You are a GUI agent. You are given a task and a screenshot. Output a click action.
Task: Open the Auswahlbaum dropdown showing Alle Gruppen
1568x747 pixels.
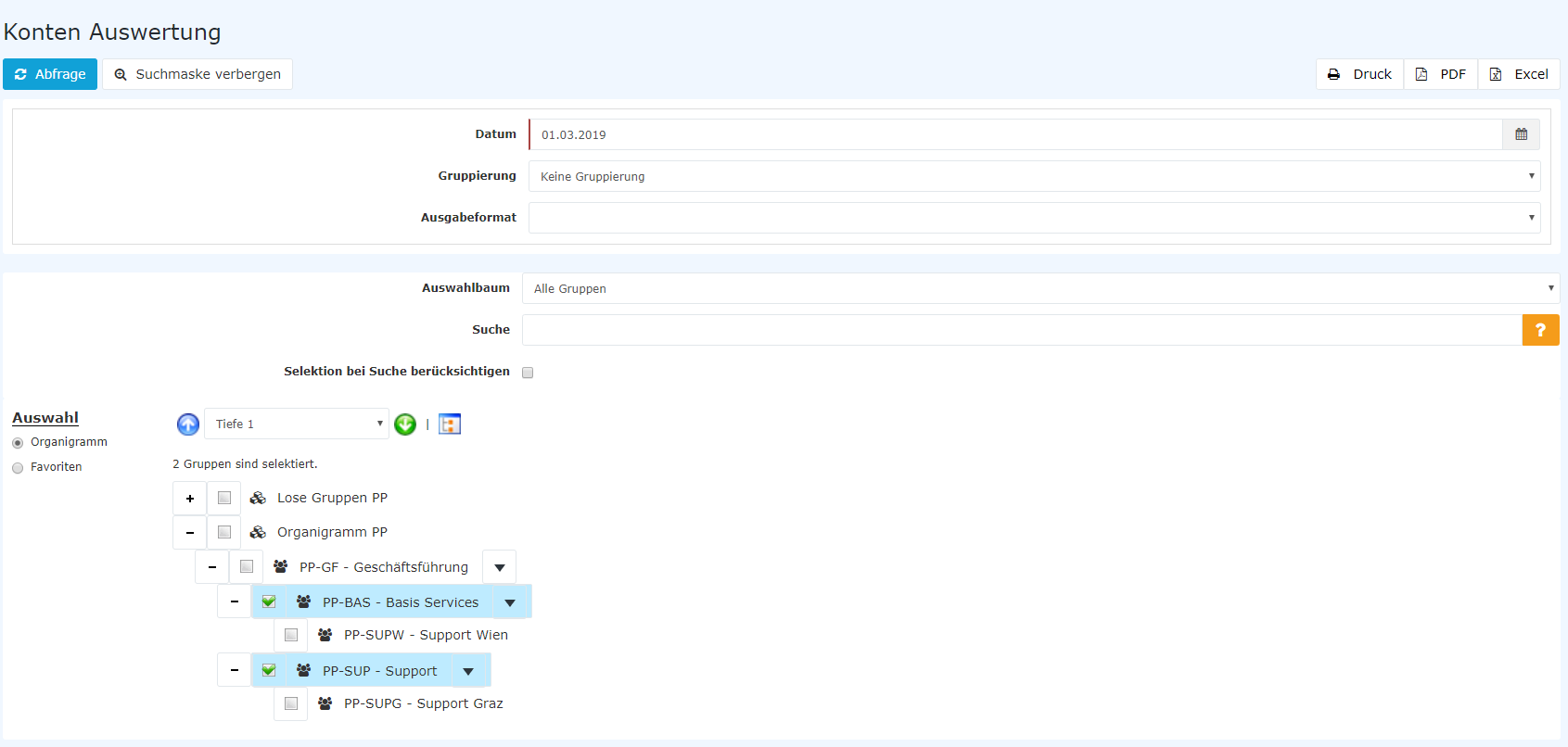1040,288
